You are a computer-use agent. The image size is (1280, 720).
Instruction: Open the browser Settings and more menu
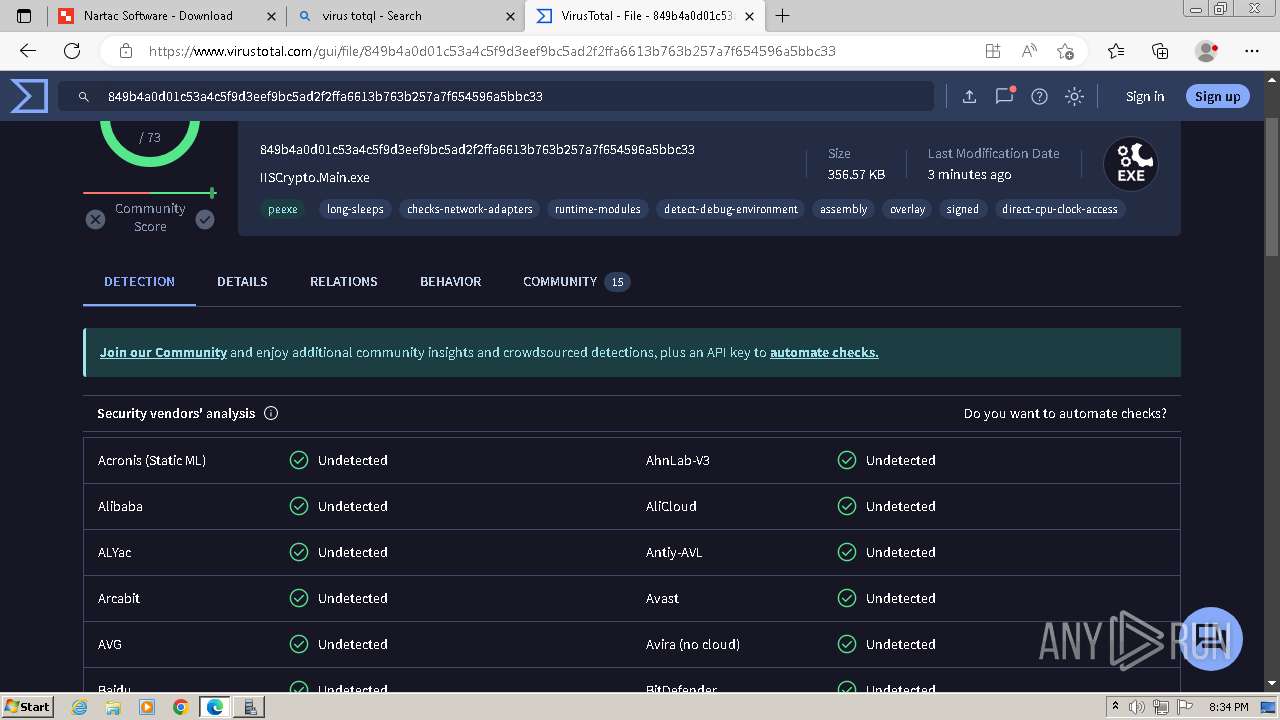point(1252,51)
